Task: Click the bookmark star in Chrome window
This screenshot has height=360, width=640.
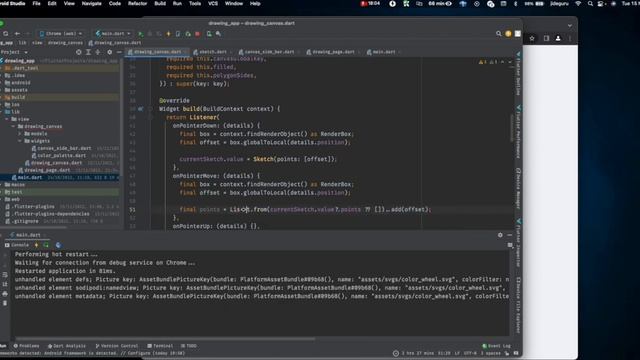Action: click(532, 38)
